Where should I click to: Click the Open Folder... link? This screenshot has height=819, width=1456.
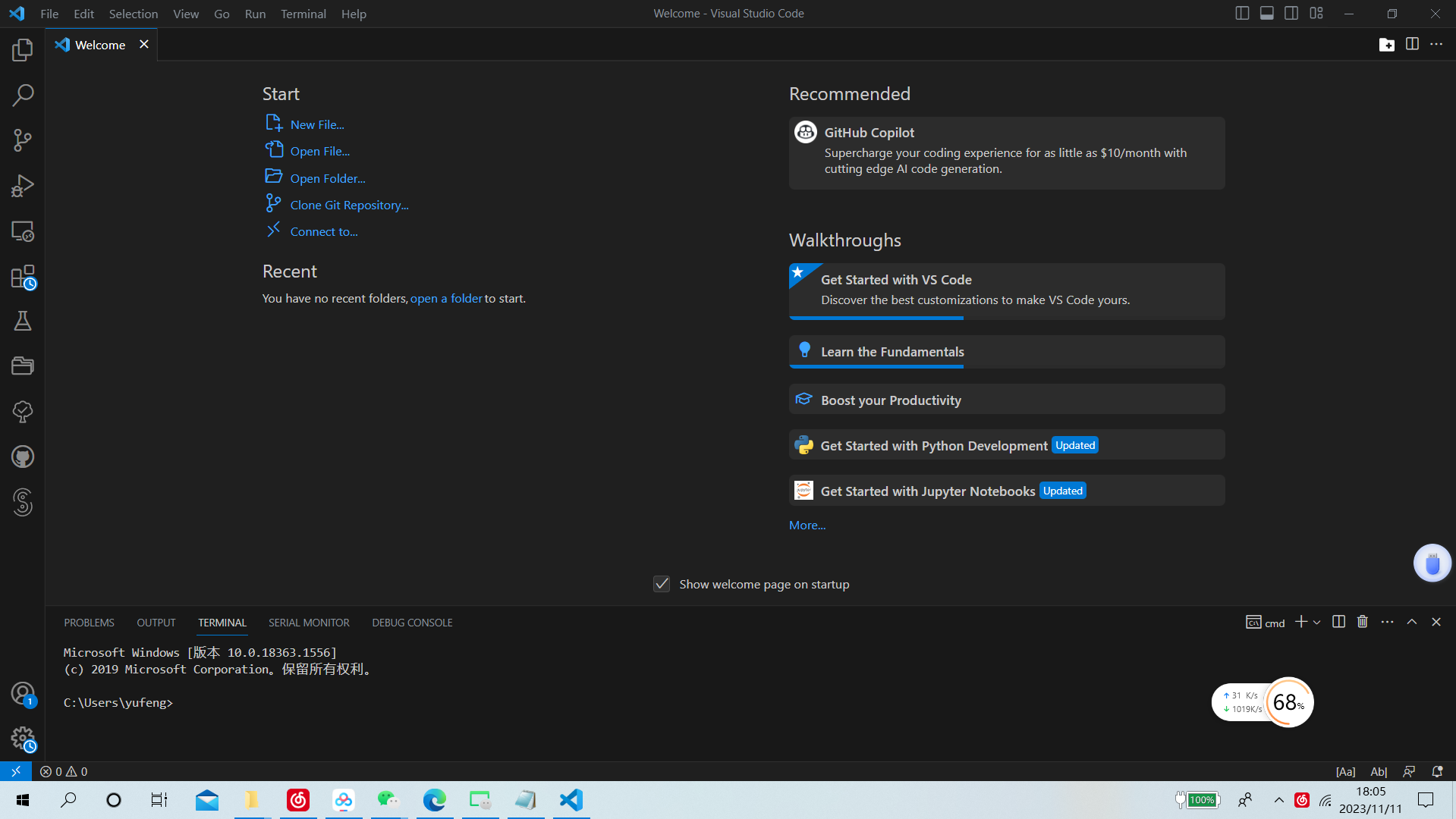tap(328, 178)
